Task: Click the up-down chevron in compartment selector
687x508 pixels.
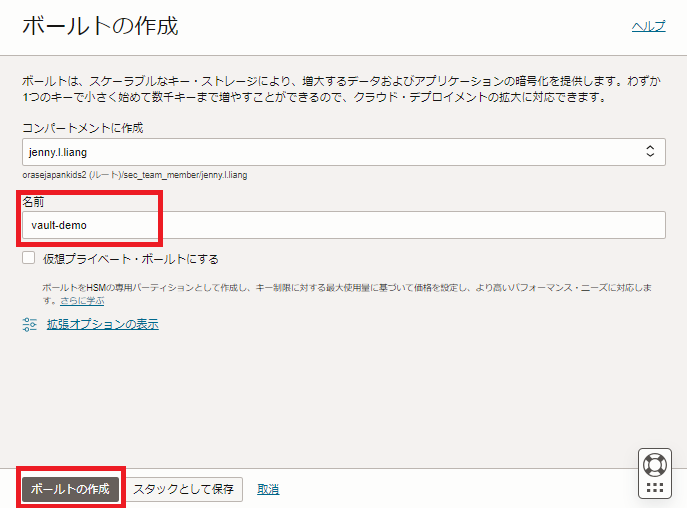Action: 649,152
